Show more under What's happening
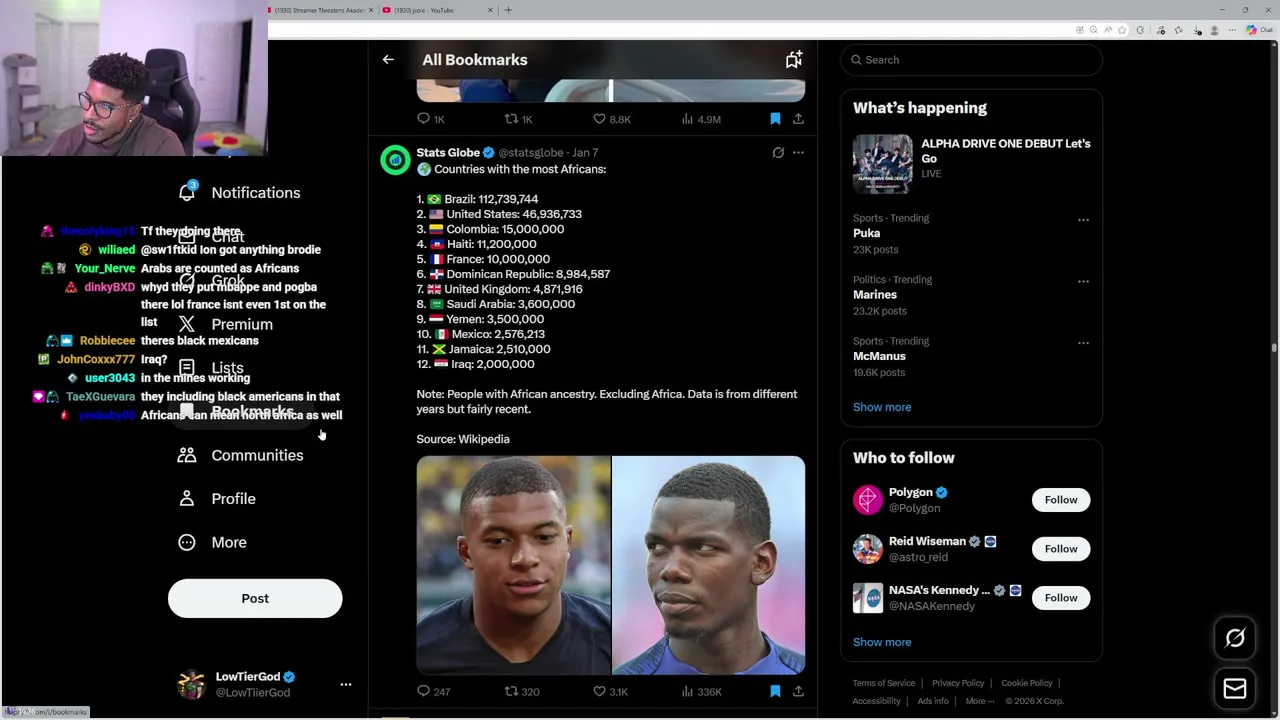1280x720 pixels. pos(882,407)
